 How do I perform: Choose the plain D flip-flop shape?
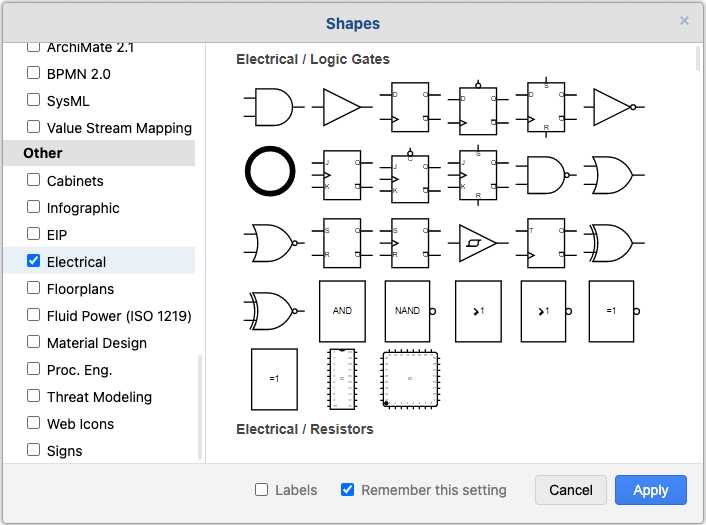(x=410, y=107)
